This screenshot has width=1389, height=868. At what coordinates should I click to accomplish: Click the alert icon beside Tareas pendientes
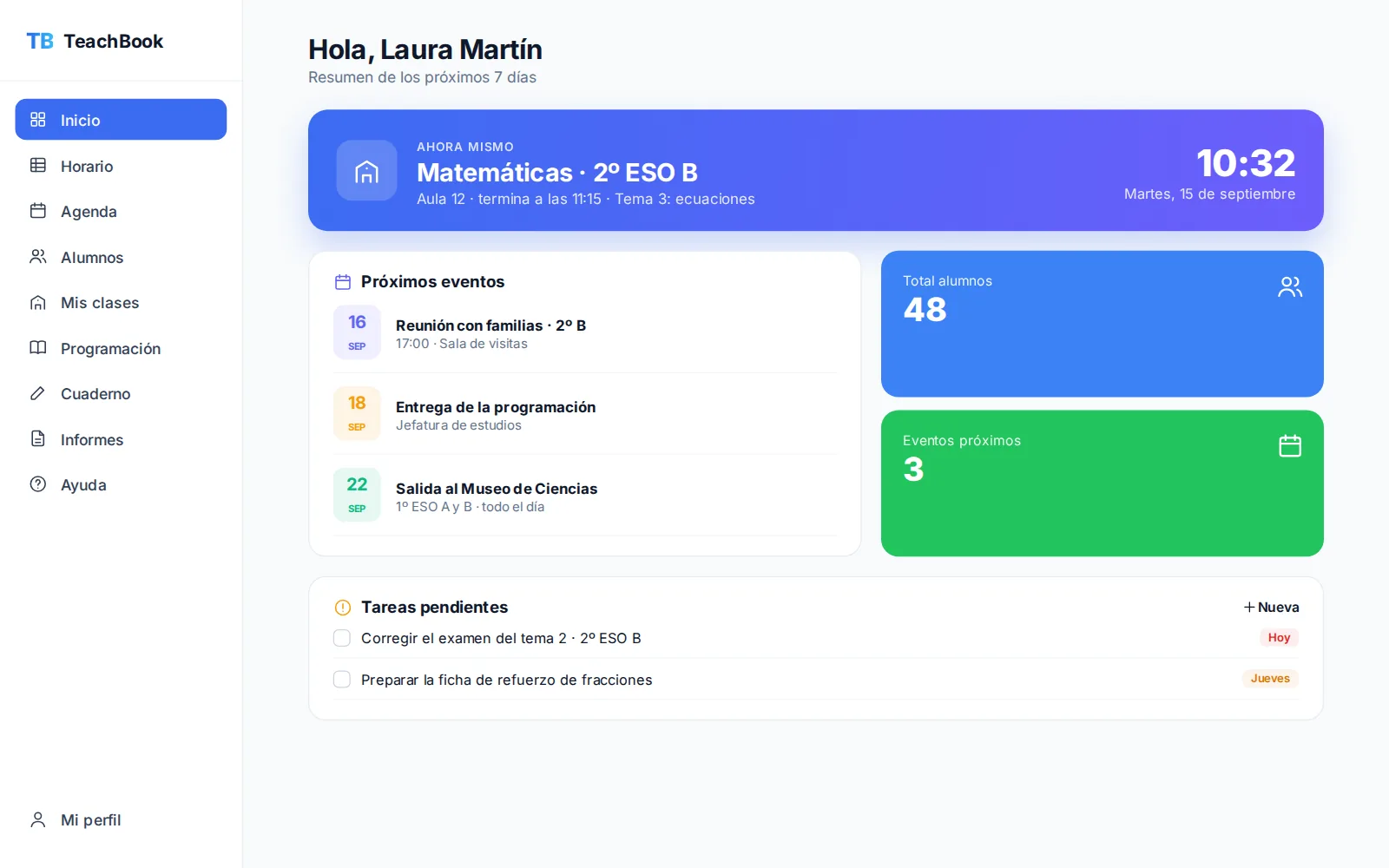pos(343,608)
